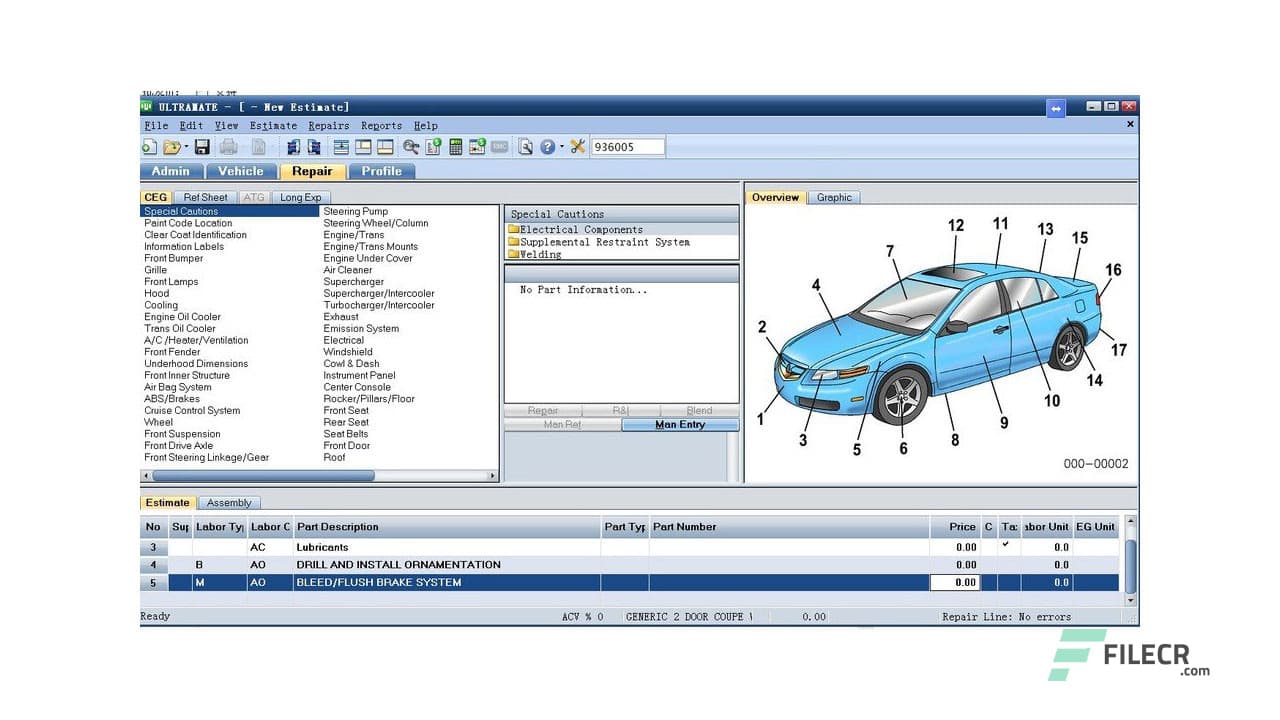Click the blue double-arrow icon in title bar
The image size is (1280, 720).
(1056, 108)
